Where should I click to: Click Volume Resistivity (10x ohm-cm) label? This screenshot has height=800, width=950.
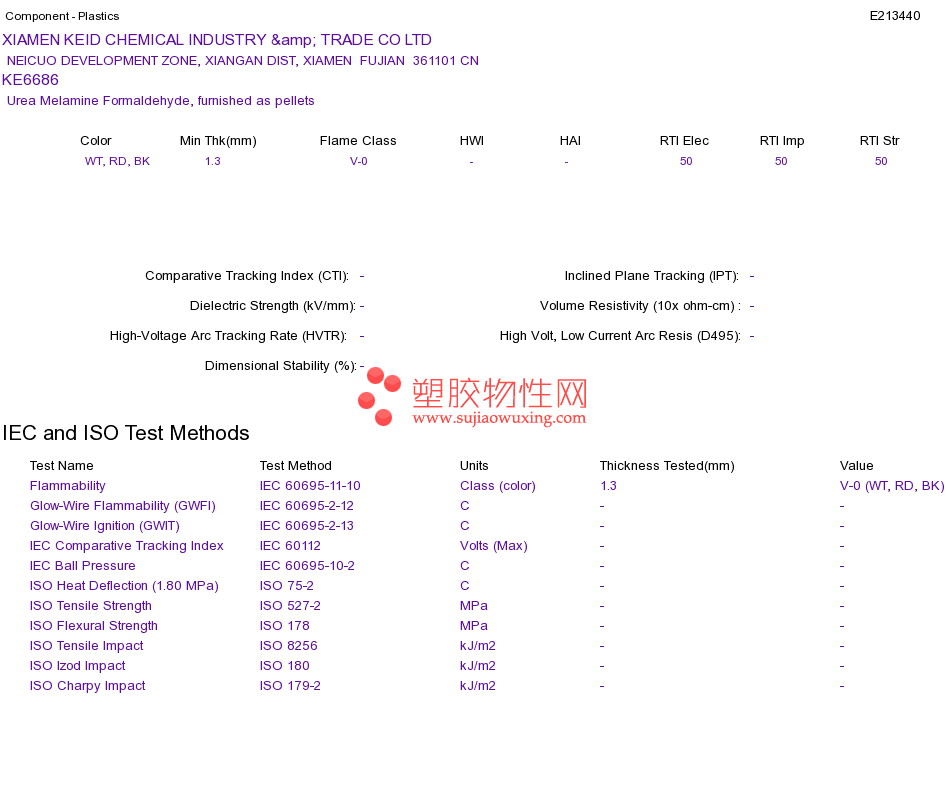(640, 305)
